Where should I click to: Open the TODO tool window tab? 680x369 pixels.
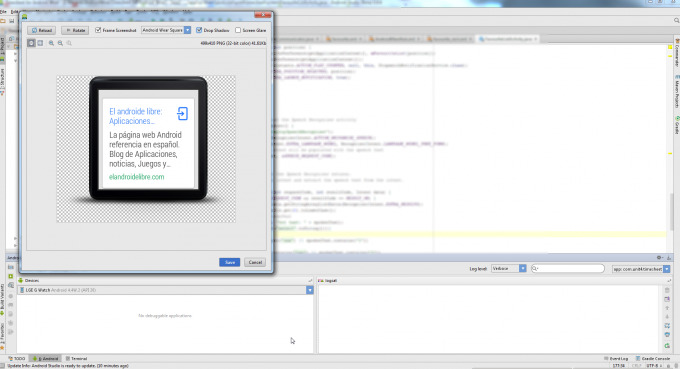(x=17, y=359)
